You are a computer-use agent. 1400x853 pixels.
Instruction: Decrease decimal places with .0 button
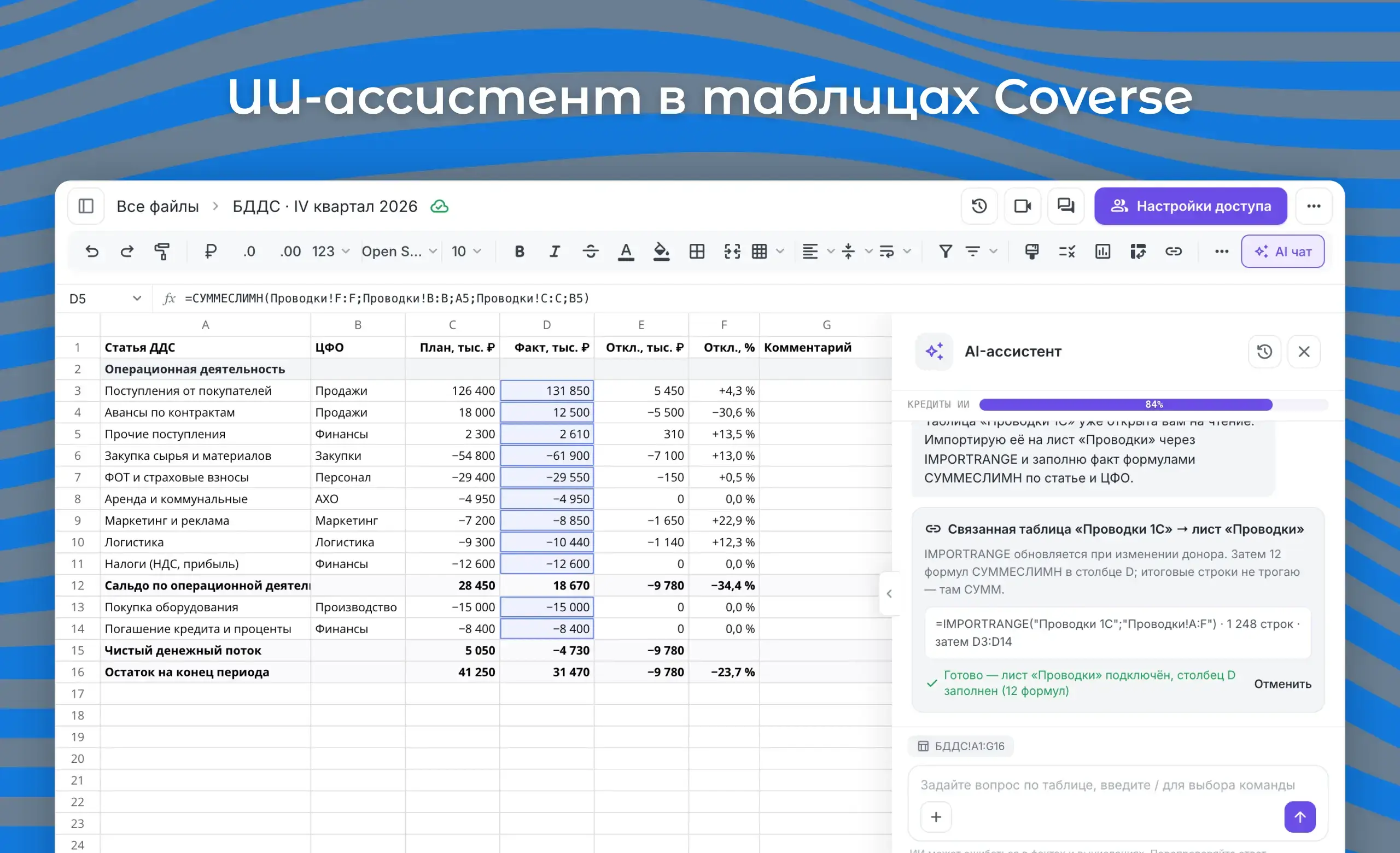249,251
